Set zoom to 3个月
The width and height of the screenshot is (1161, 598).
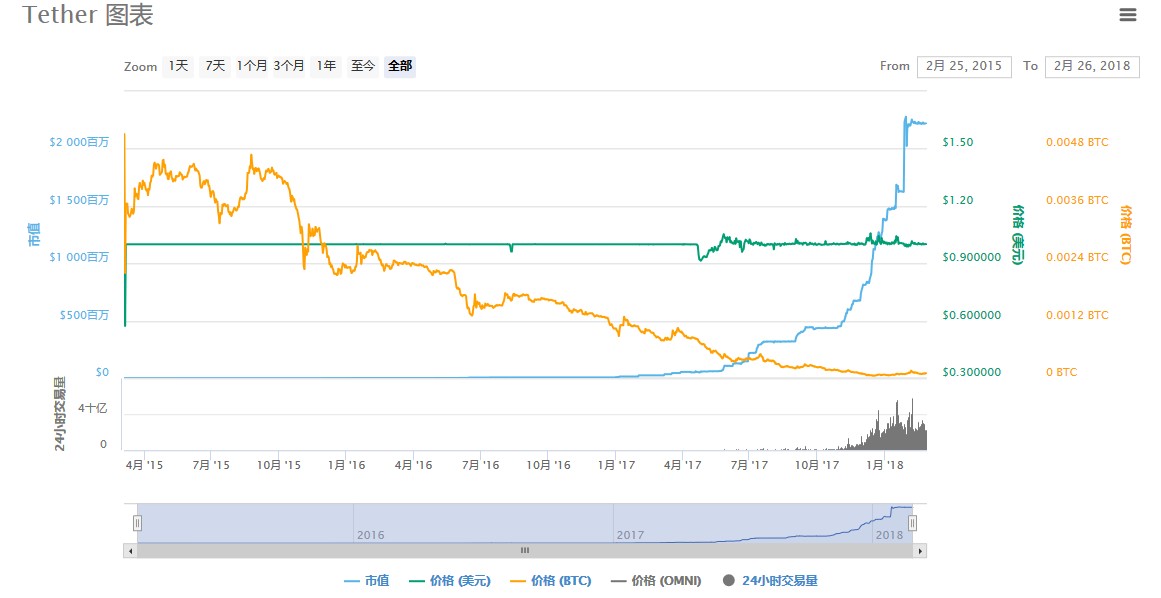click(289, 66)
